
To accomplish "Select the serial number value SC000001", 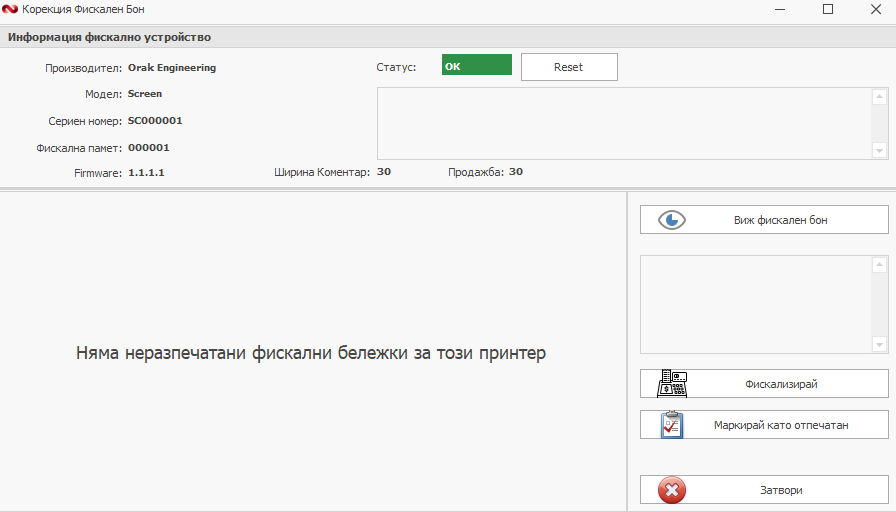I will point(155,121).
